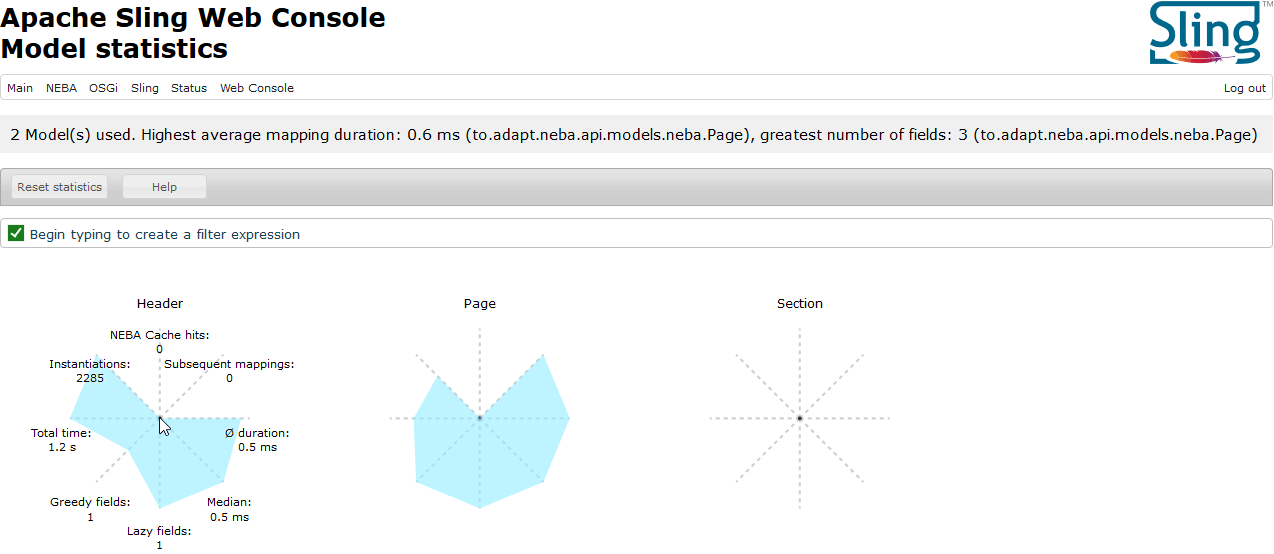Select the Page model radar chart
The image size is (1274, 554).
[480, 418]
